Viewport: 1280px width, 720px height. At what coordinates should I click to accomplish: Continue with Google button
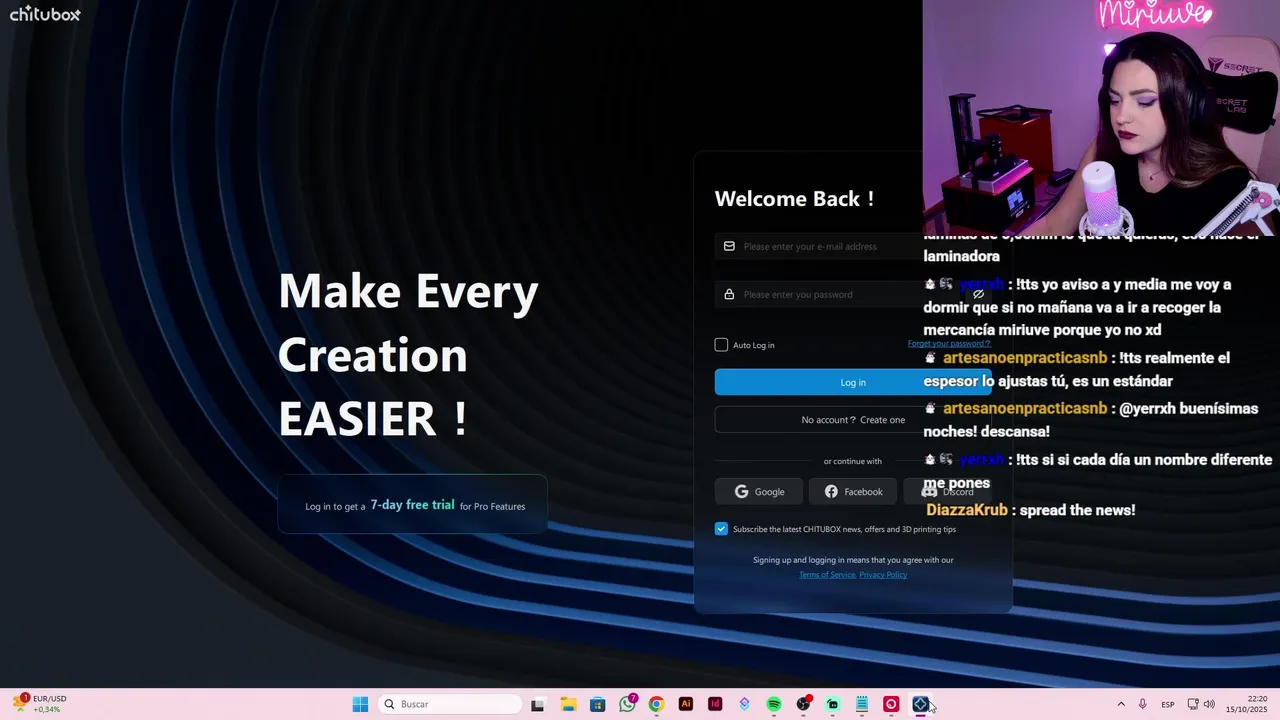[760, 491]
